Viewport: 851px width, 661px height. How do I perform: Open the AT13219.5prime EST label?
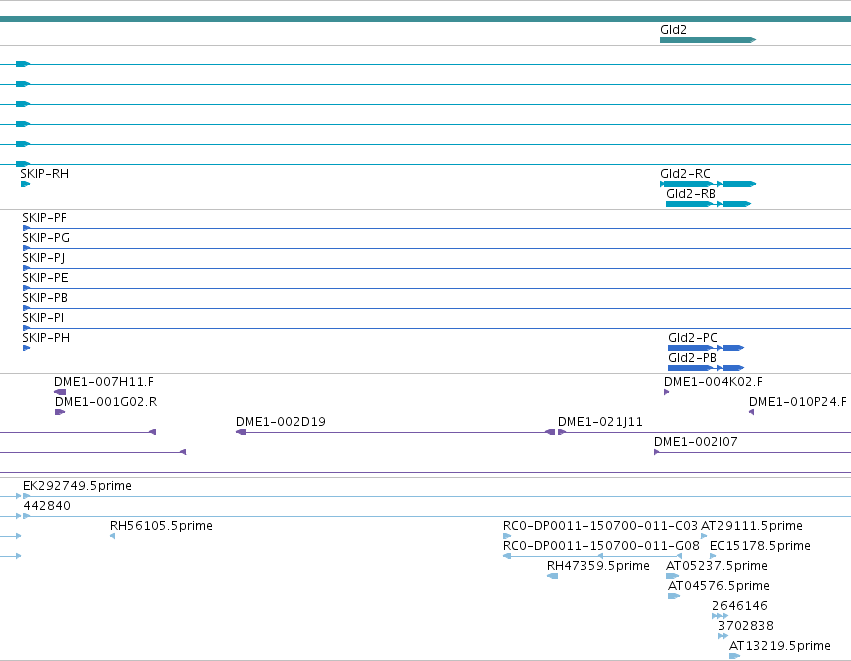(779, 646)
